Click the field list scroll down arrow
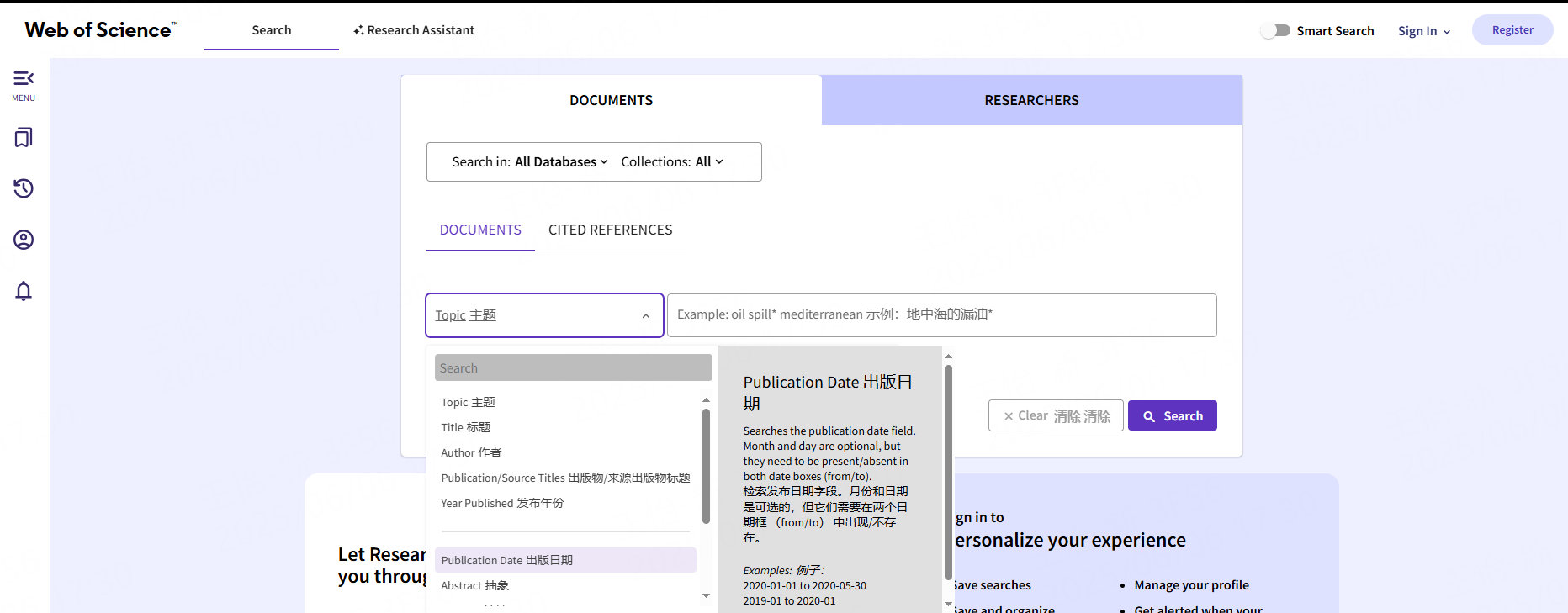 706,595
